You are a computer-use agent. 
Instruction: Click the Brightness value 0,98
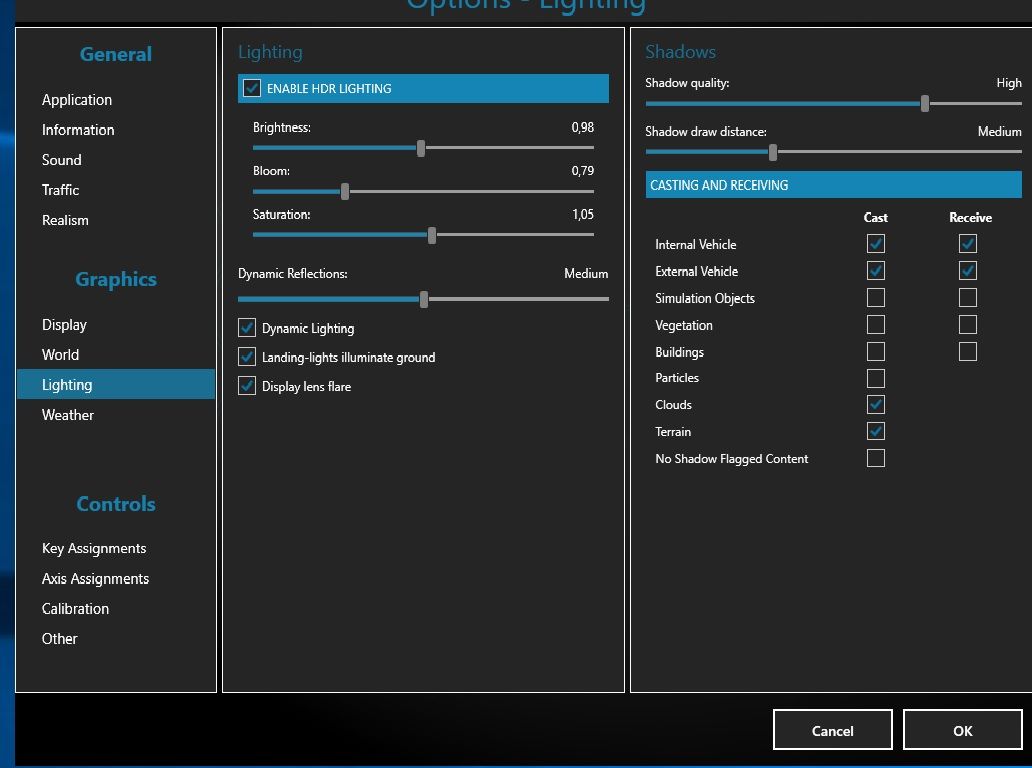(x=582, y=128)
